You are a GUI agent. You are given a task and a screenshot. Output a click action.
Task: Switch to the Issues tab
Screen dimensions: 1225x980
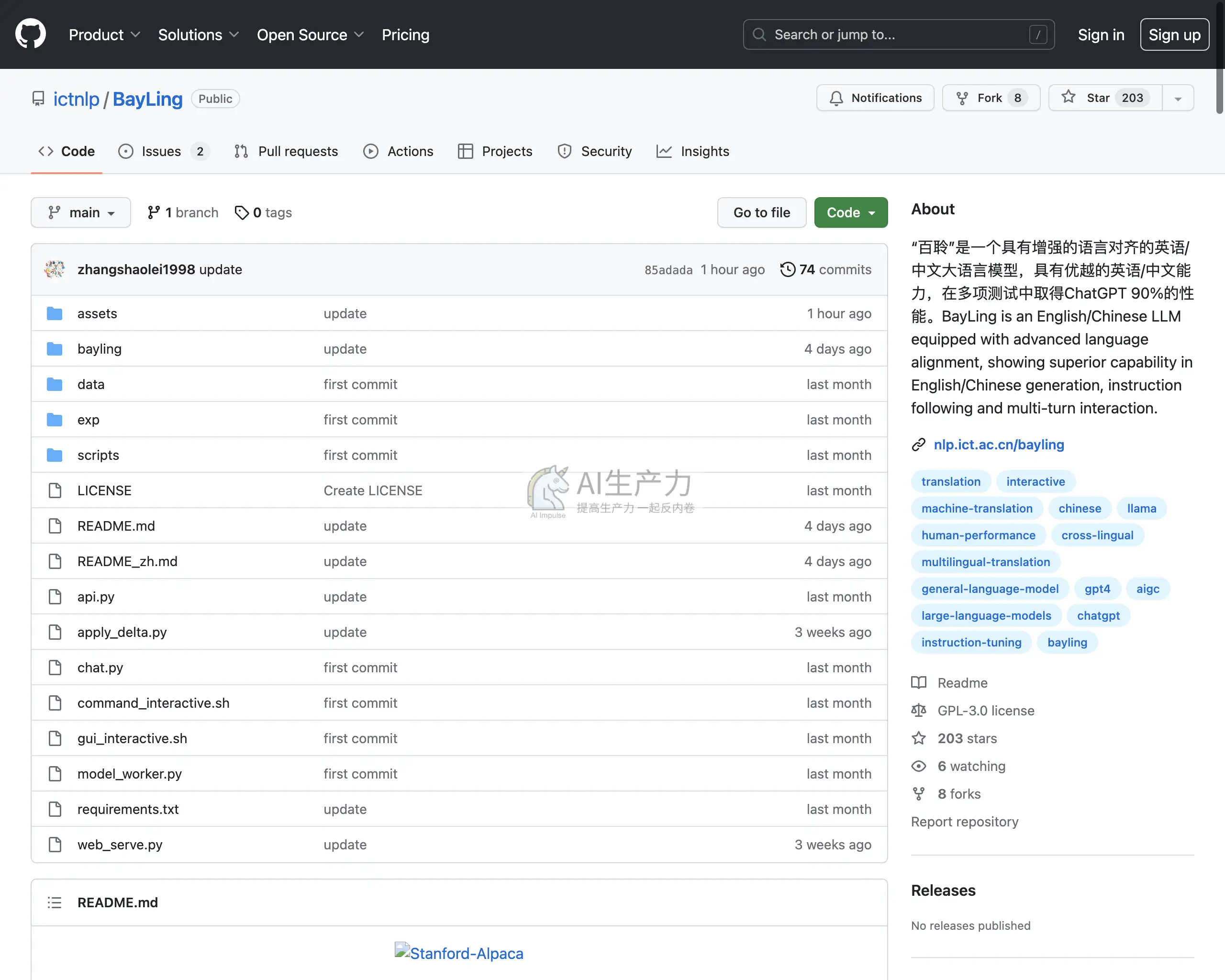point(164,151)
